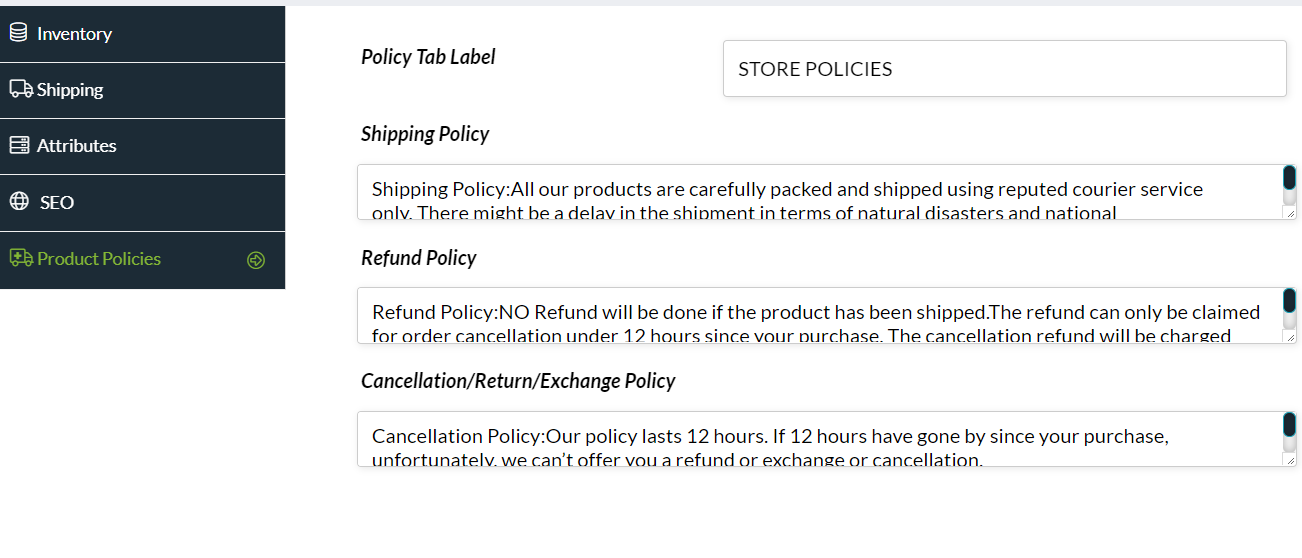
Task: Click the green arrow circle icon
Action: pyautogui.click(x=256, y=260)
